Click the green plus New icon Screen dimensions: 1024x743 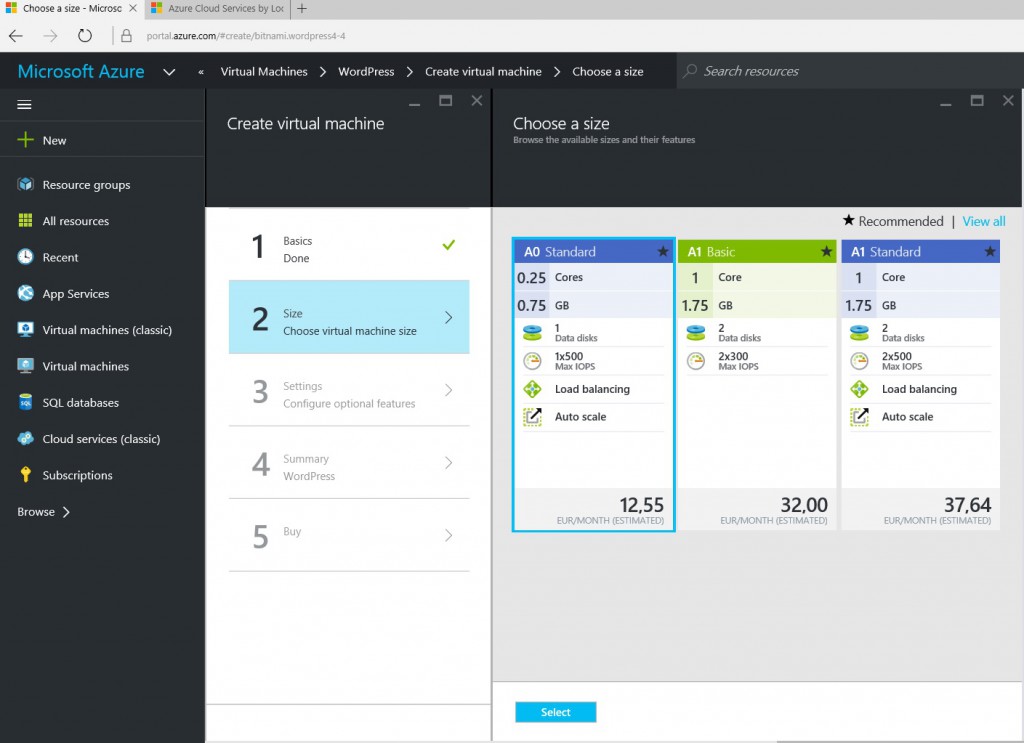25,140
